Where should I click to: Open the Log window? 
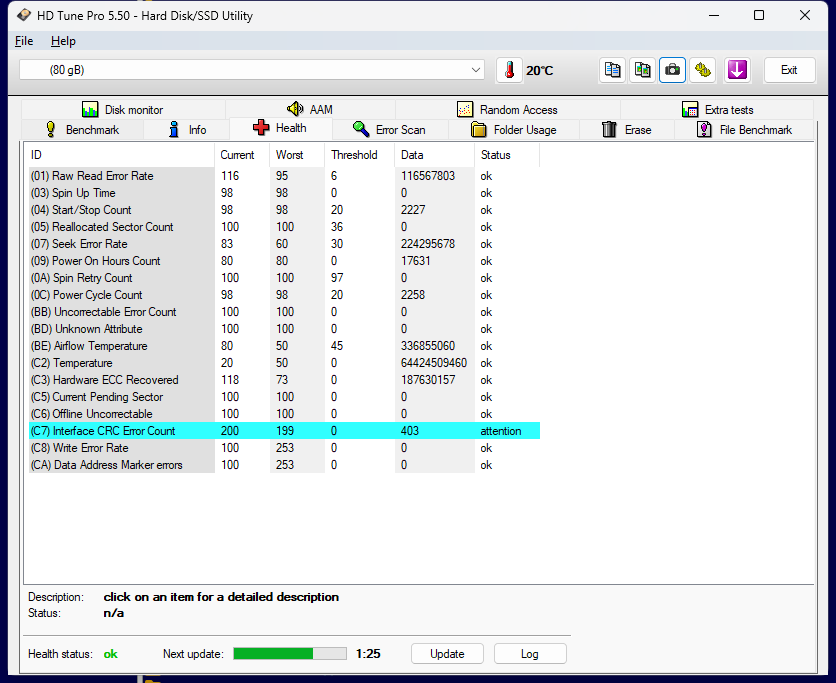[530, 653]
